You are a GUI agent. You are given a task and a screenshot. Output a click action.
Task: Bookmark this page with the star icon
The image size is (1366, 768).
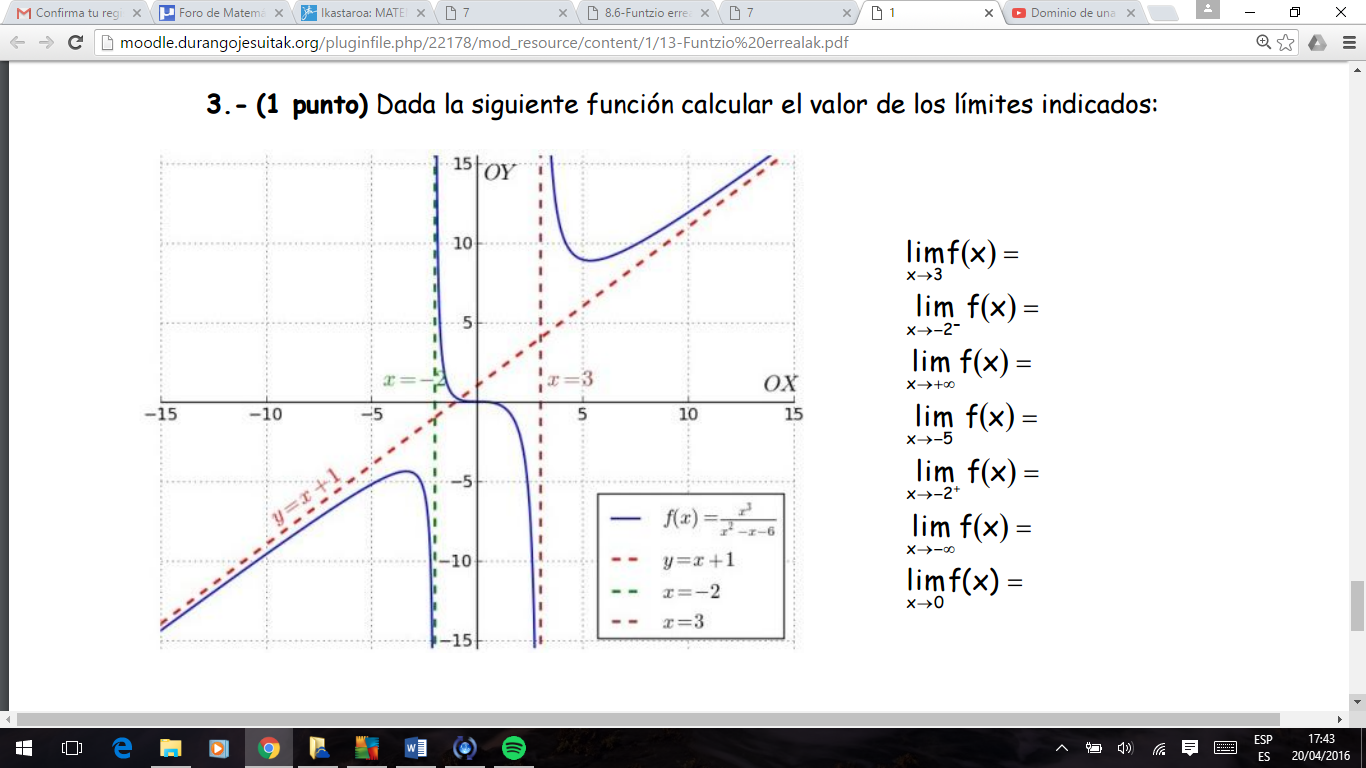pos(1286,43)
